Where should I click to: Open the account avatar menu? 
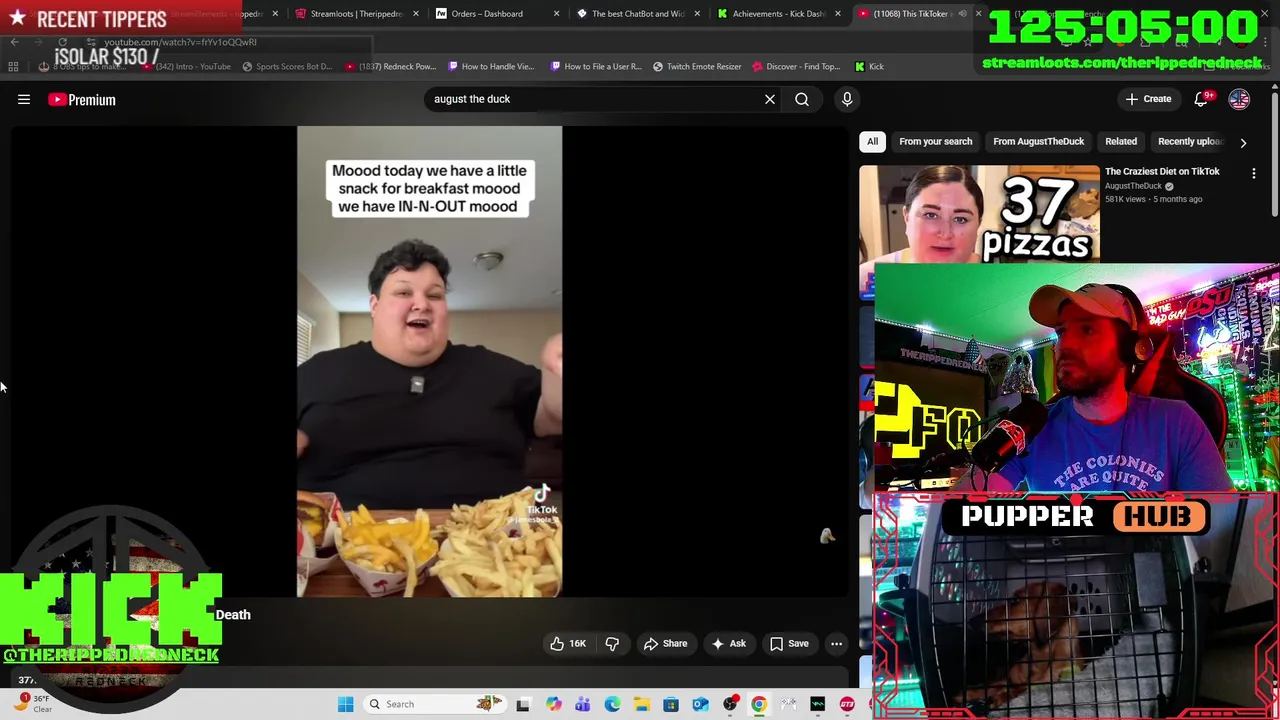1239,99
